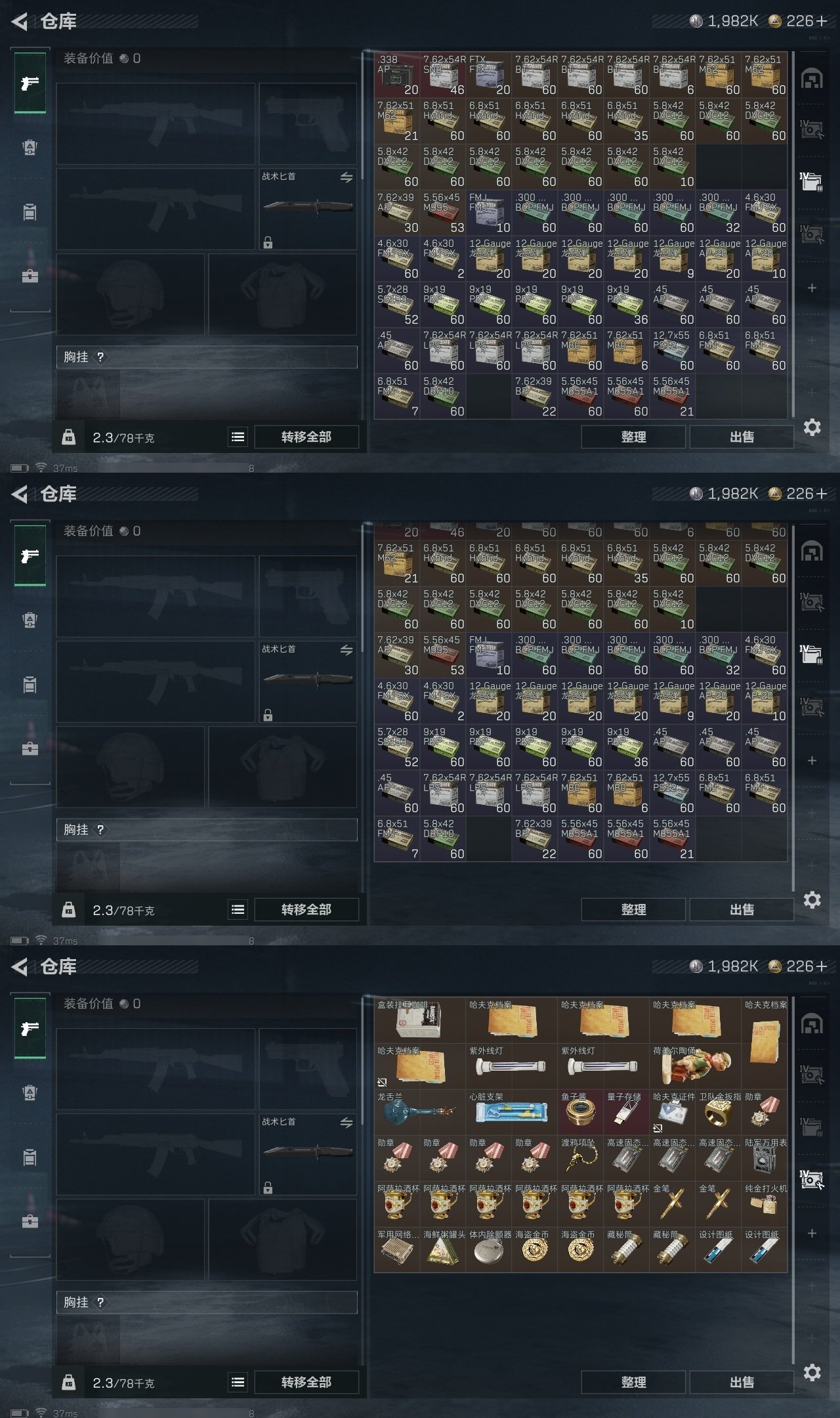This screenshot has width=840, height=1418.
Task: Open 胸挂 help in the collectibles view
Action: click(100, 1302)
